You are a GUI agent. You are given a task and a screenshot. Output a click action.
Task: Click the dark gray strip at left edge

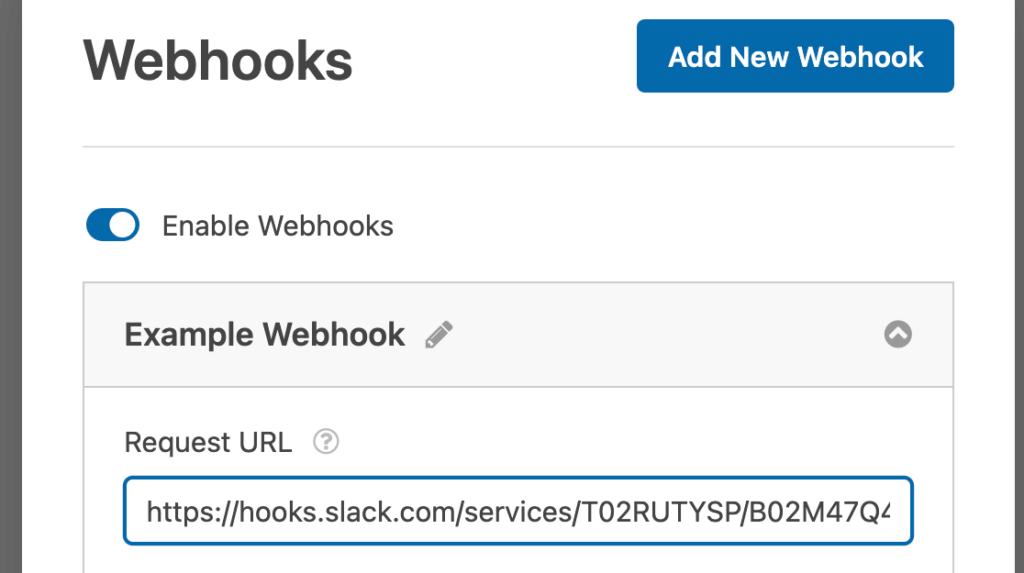(x=10, y=286)
